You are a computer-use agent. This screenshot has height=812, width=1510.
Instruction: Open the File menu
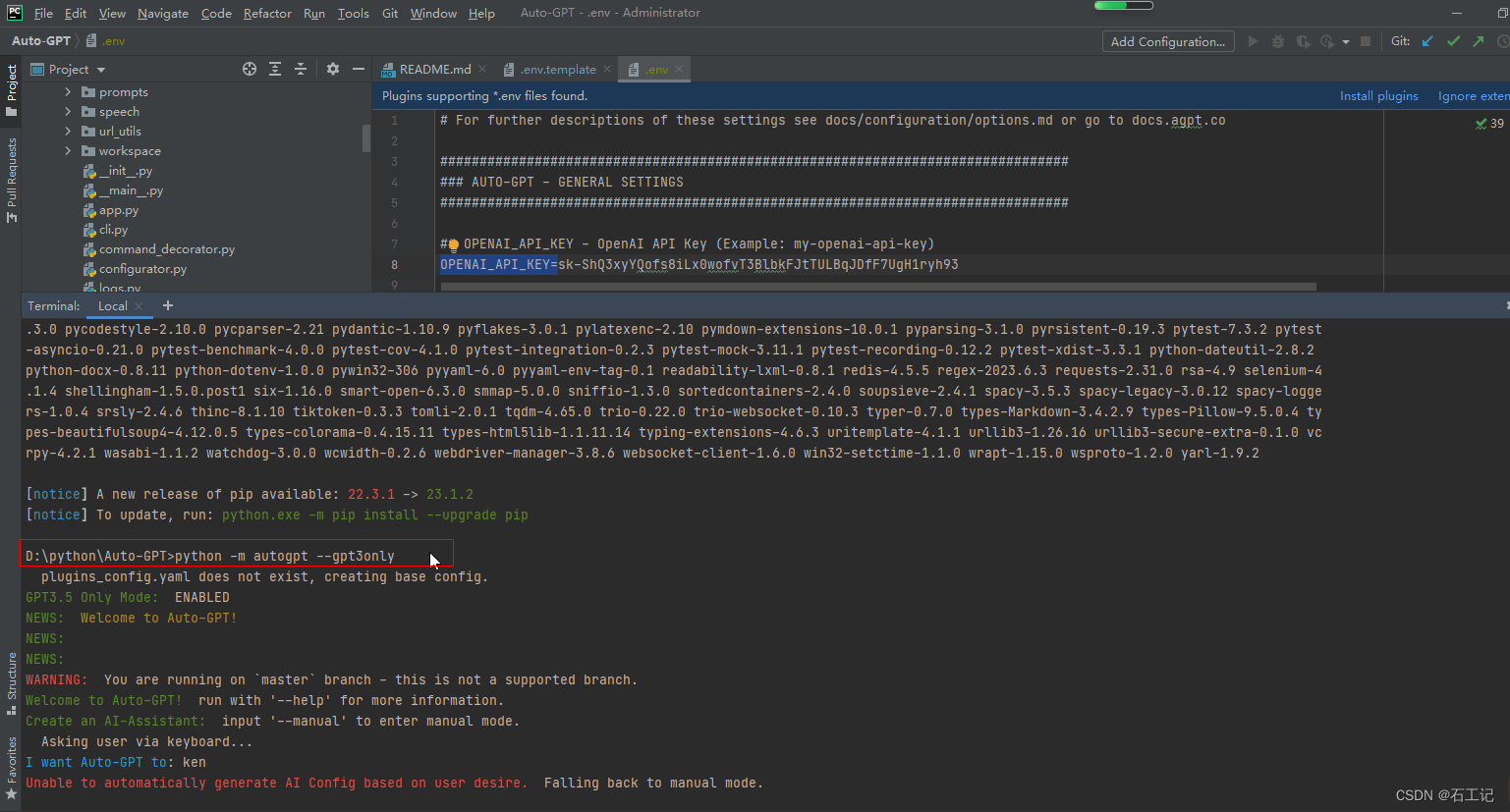pos(43,13)
